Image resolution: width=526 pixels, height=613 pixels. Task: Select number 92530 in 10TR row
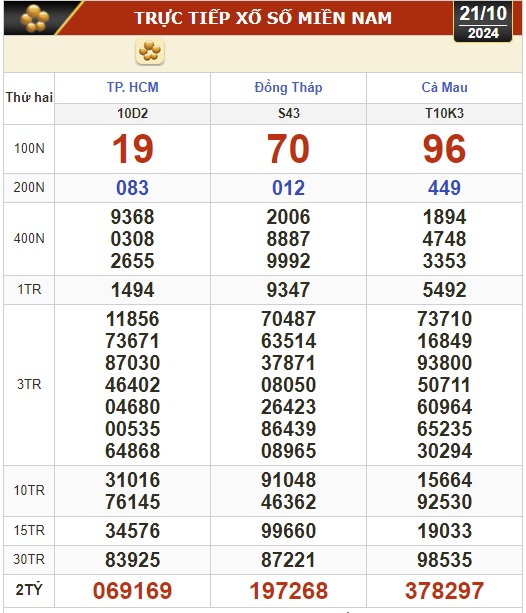[444, 502]
